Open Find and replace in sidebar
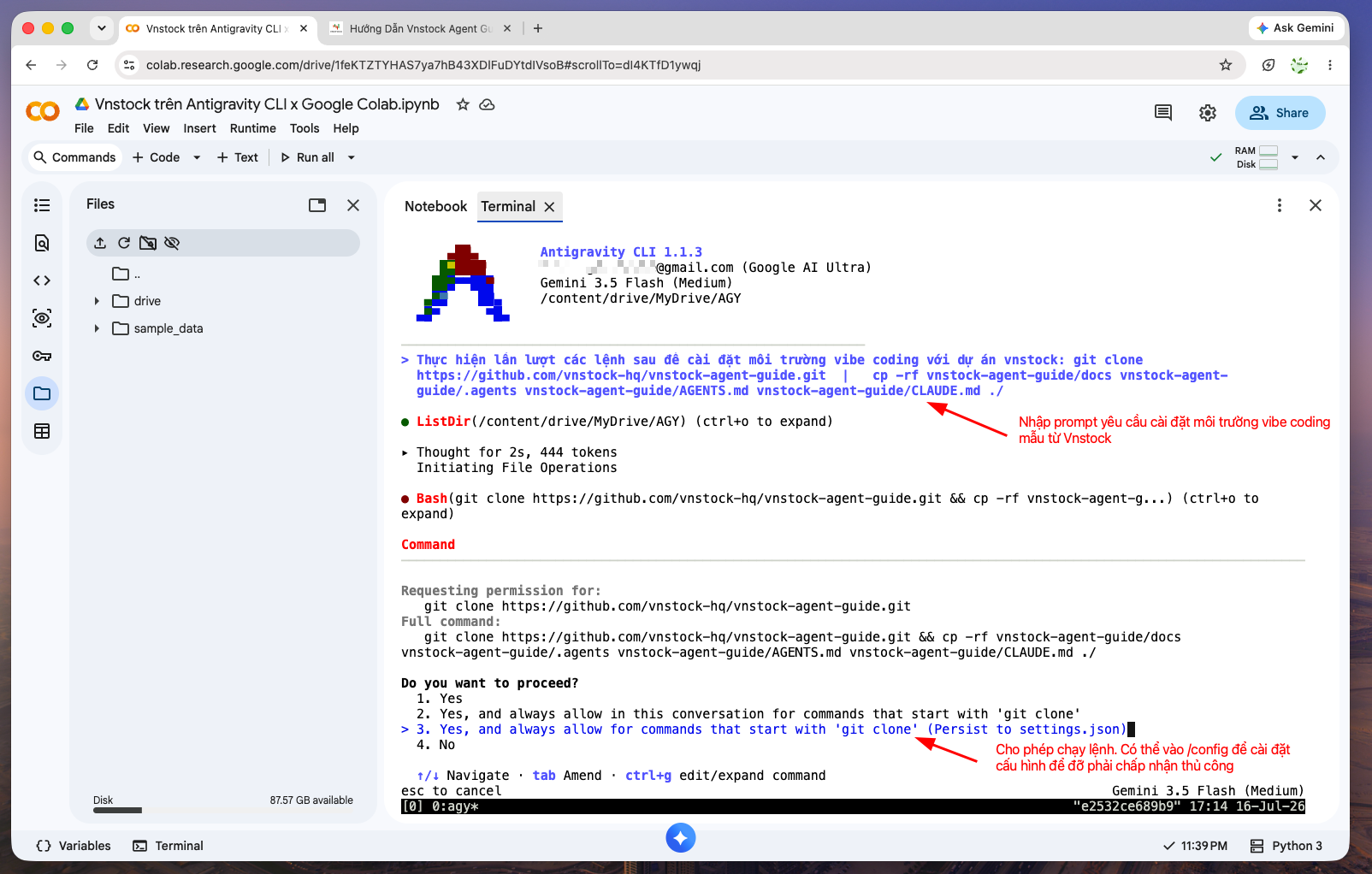Screen dimensions: 1372x874 pos(42,243)
